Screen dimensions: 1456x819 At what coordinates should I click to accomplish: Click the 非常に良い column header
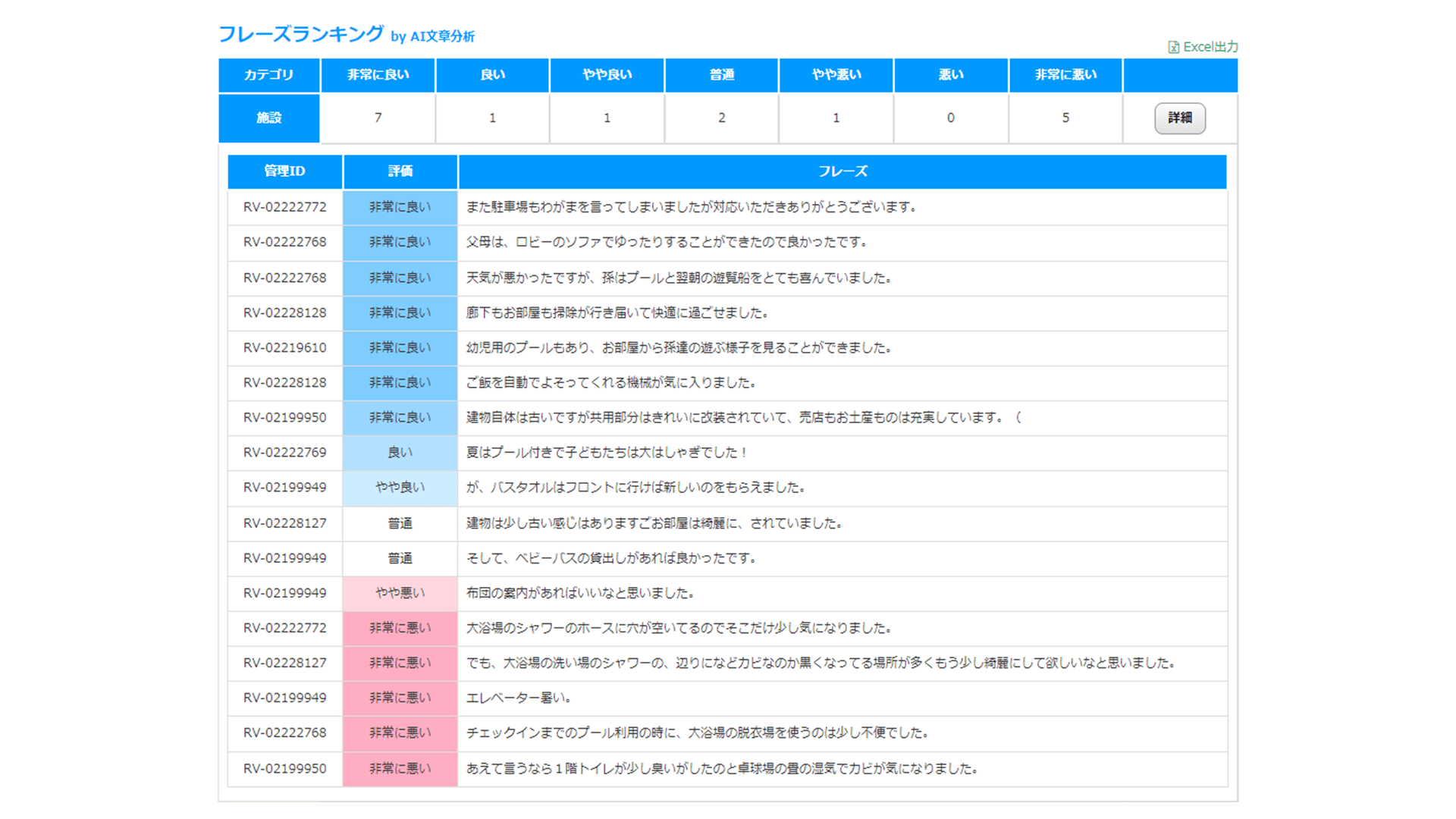(x=378, y=75)
